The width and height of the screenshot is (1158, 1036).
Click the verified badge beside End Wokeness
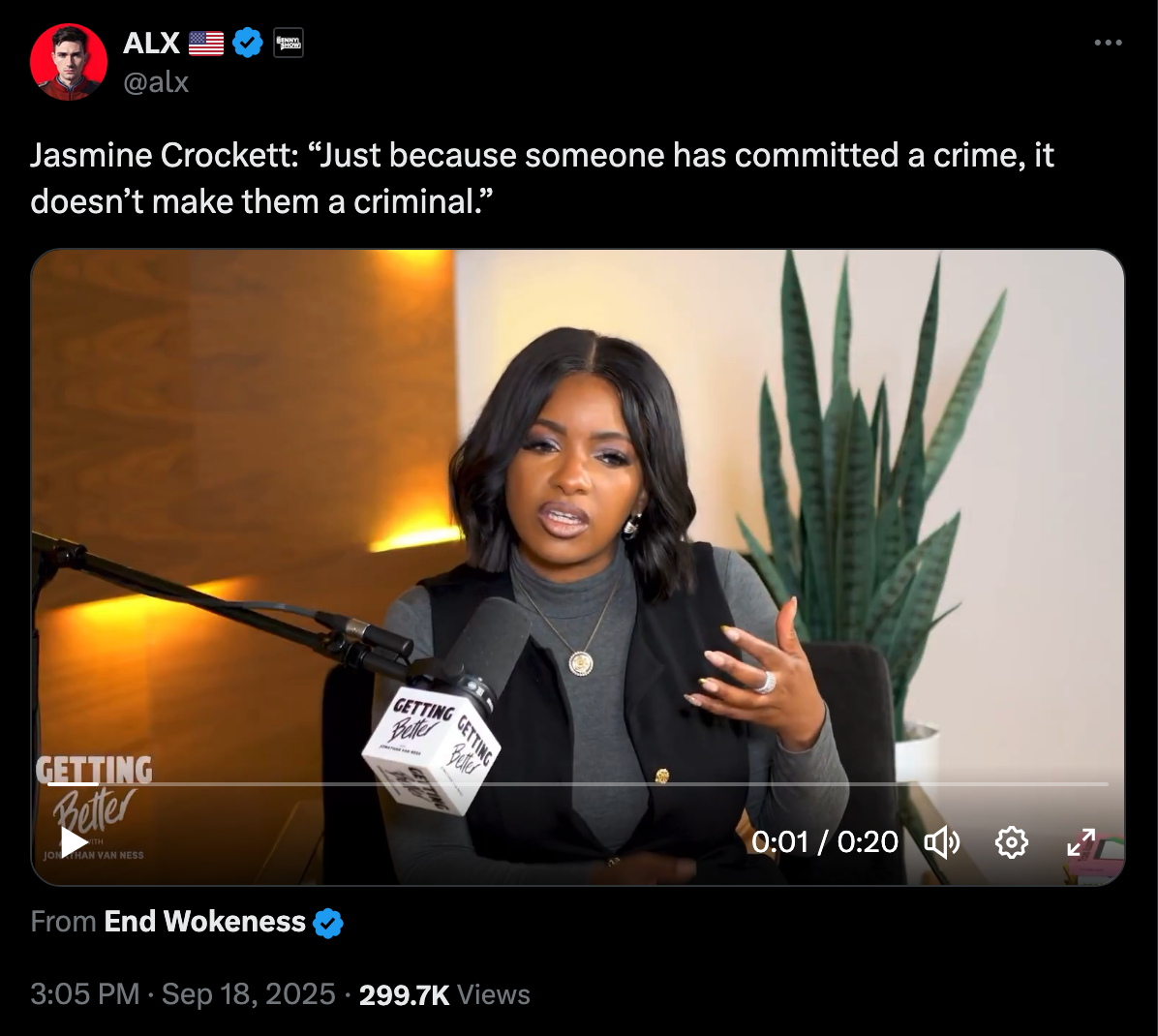pyautogui.click(x=328, y=923)
